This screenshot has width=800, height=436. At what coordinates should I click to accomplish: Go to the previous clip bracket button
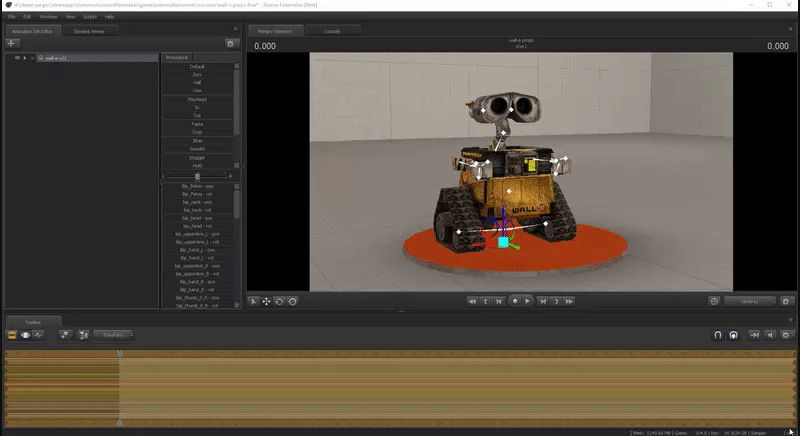tap(486, 301)
